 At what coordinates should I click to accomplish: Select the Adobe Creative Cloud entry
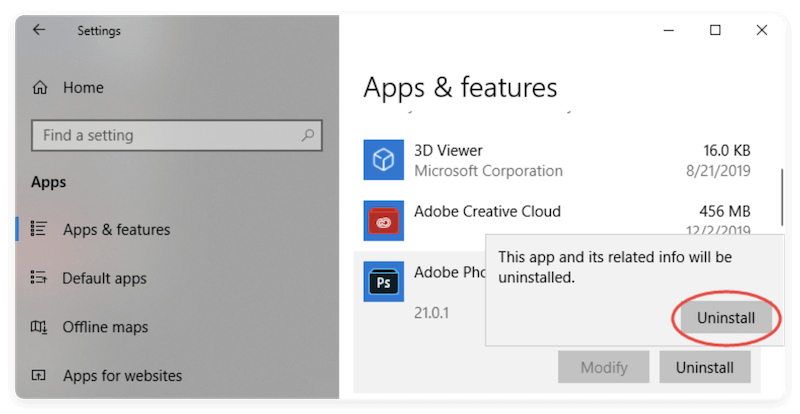(557, 221)
